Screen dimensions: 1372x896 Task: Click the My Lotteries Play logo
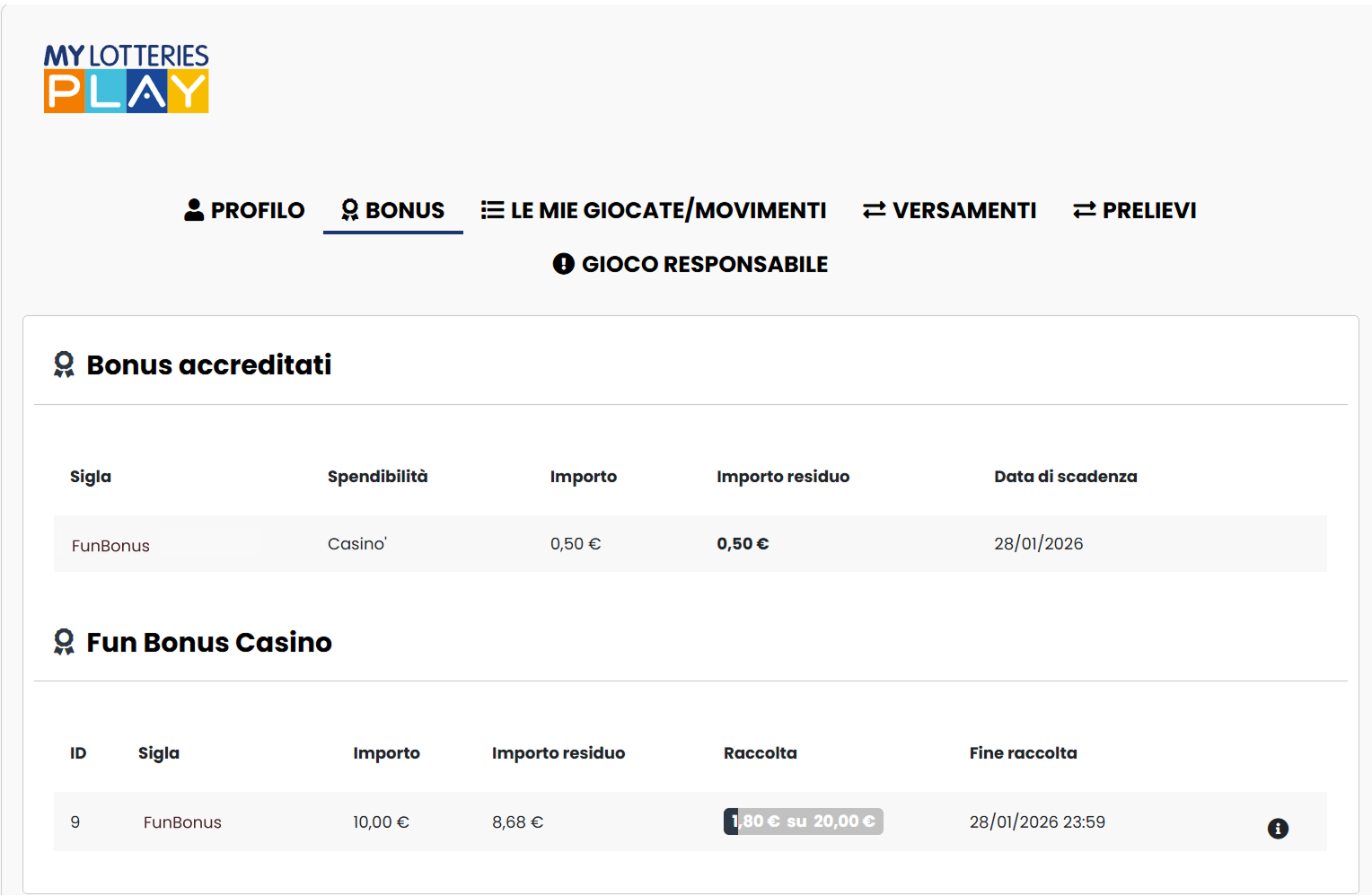tap(127, 78)
